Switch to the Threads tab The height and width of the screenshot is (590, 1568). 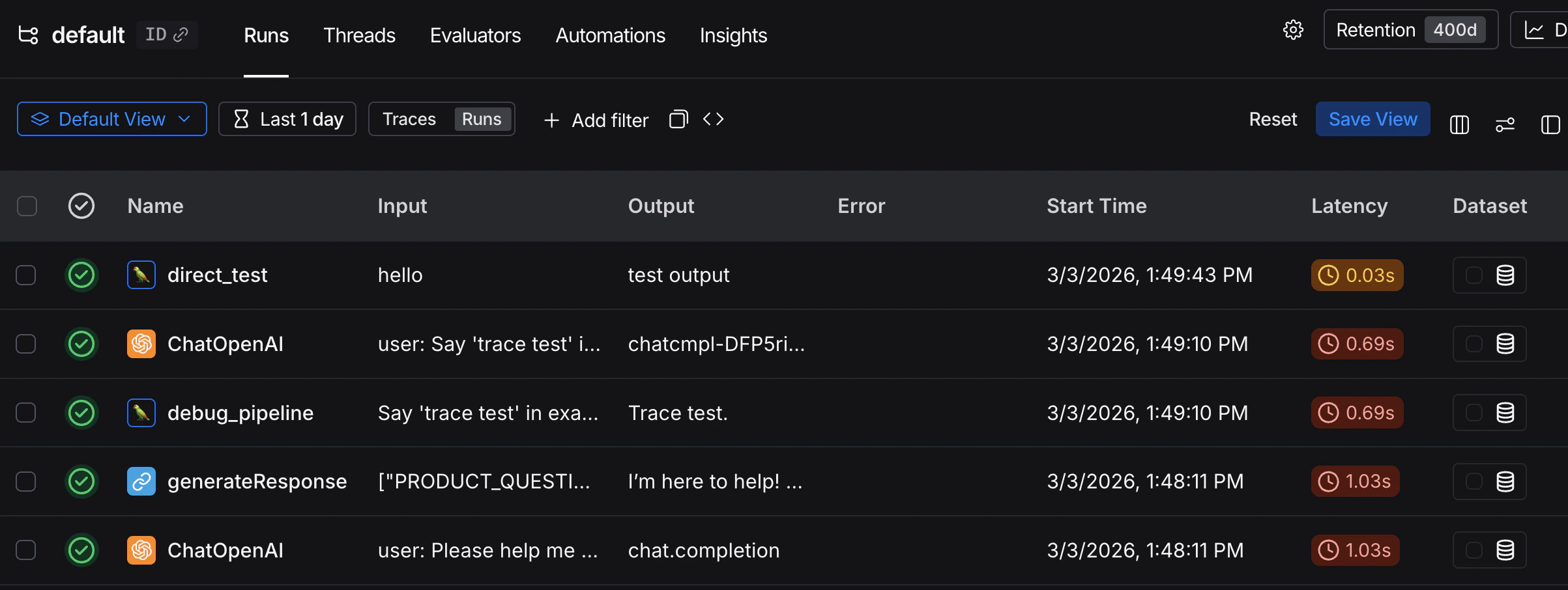[x=359, y=36]
